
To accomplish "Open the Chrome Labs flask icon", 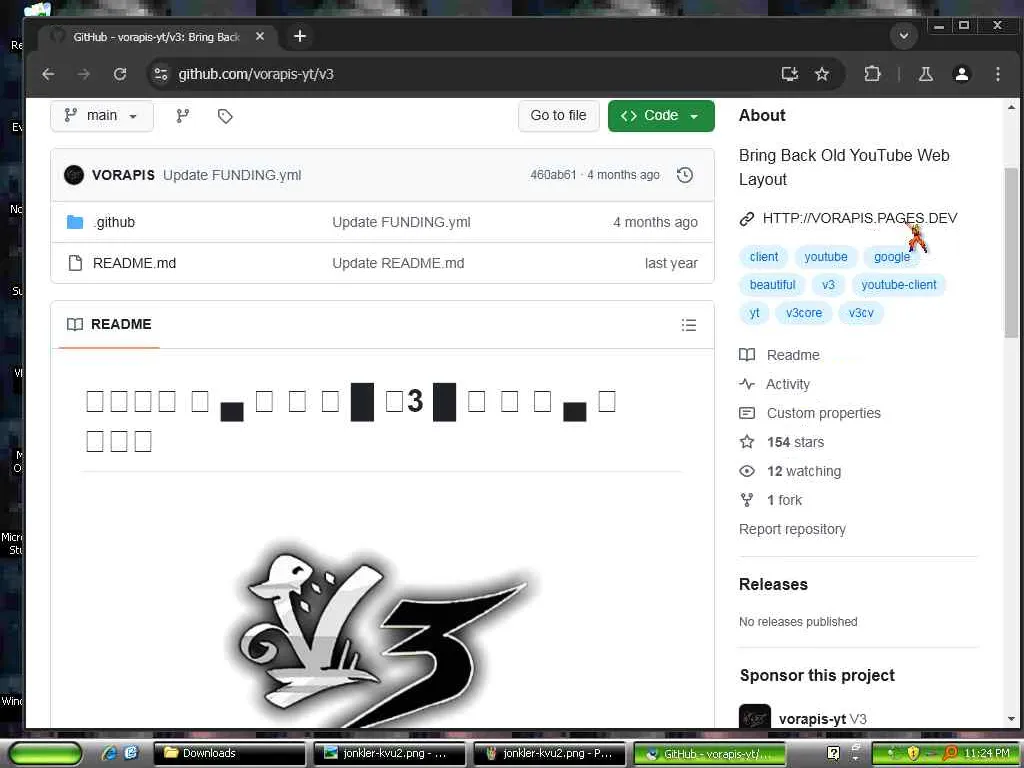I will click(925, 74).
